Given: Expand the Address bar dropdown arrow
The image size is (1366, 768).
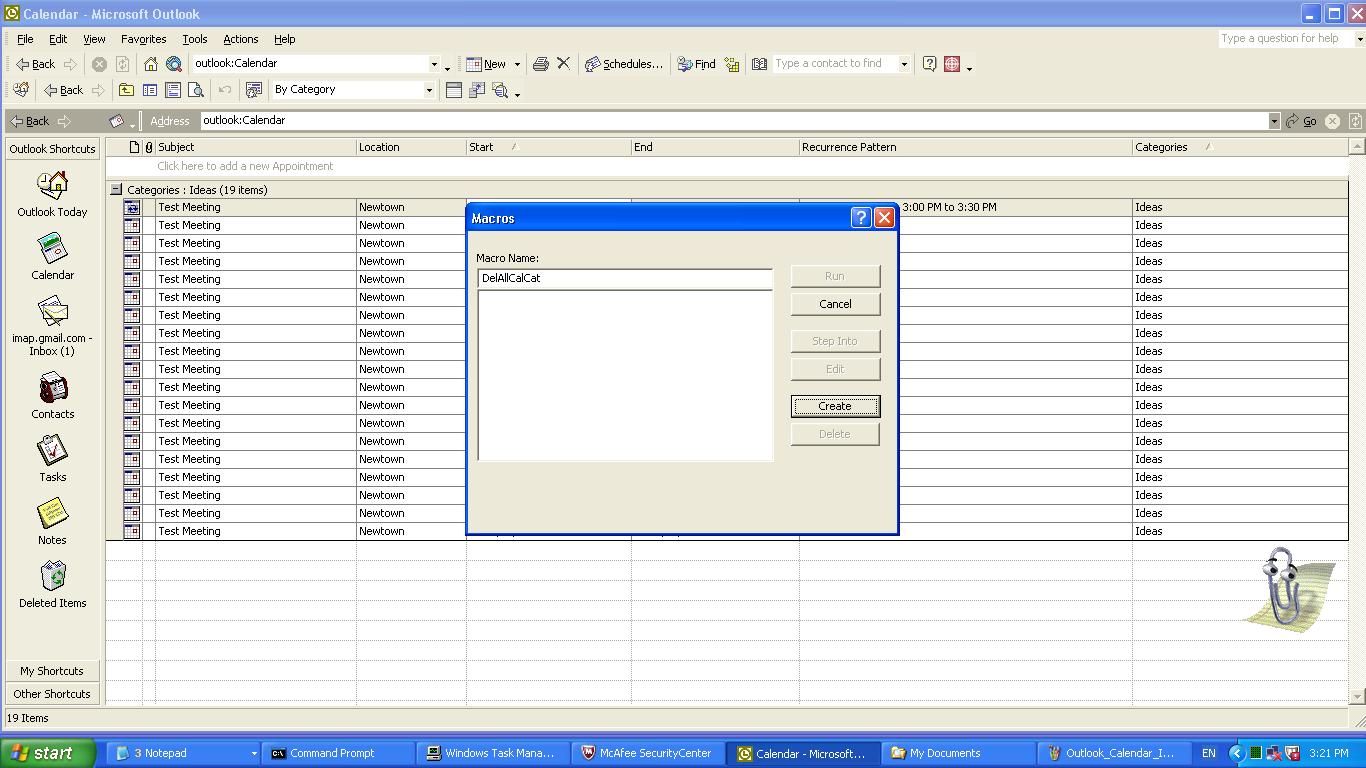Looking at the screenshot, I should pyautogui.click(x=1273, y=121).
